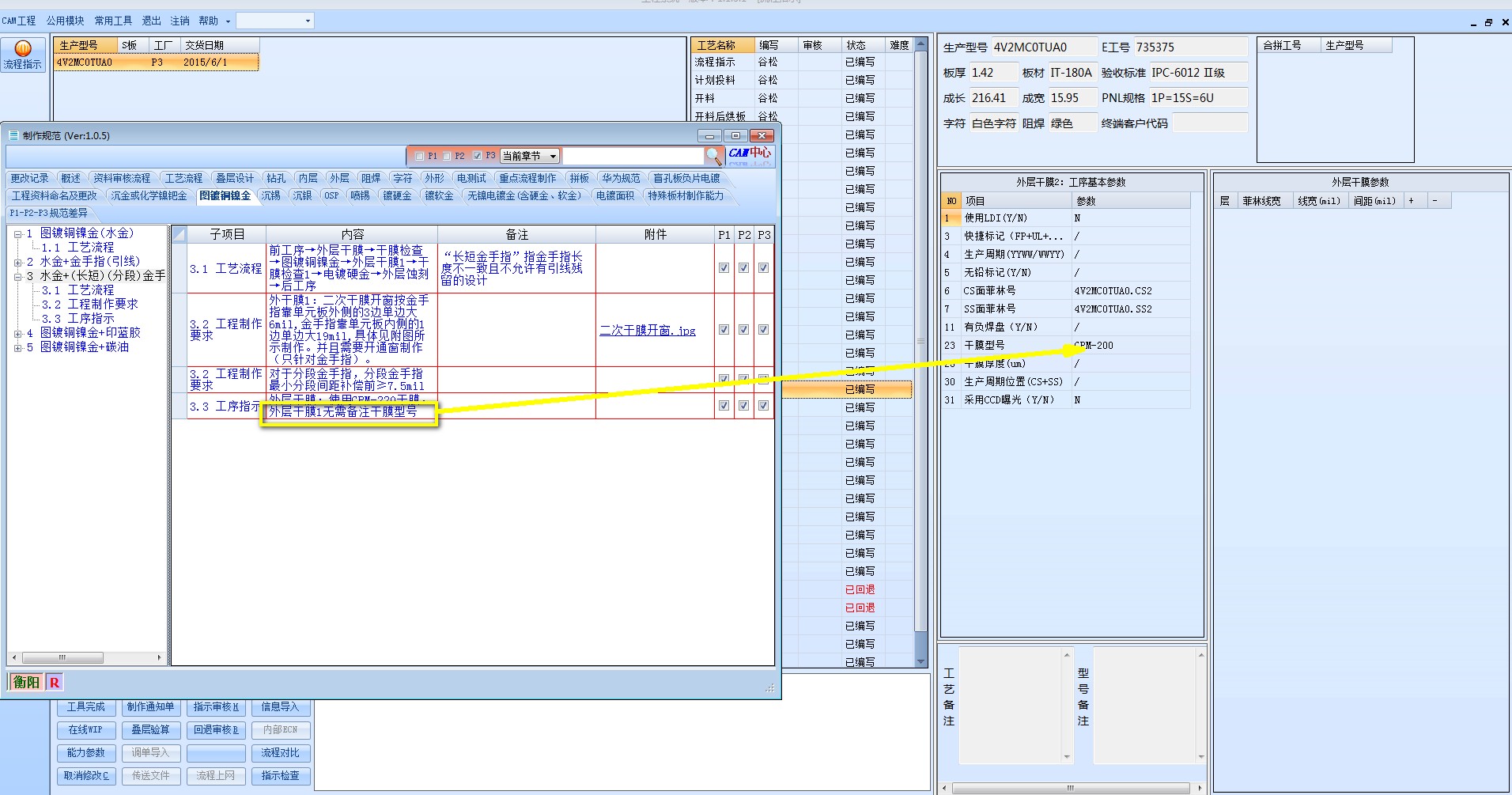The image size is (1512, 795).
Task: Toggle the P2 search filter checkbox
Action: [x=447, y=156]
